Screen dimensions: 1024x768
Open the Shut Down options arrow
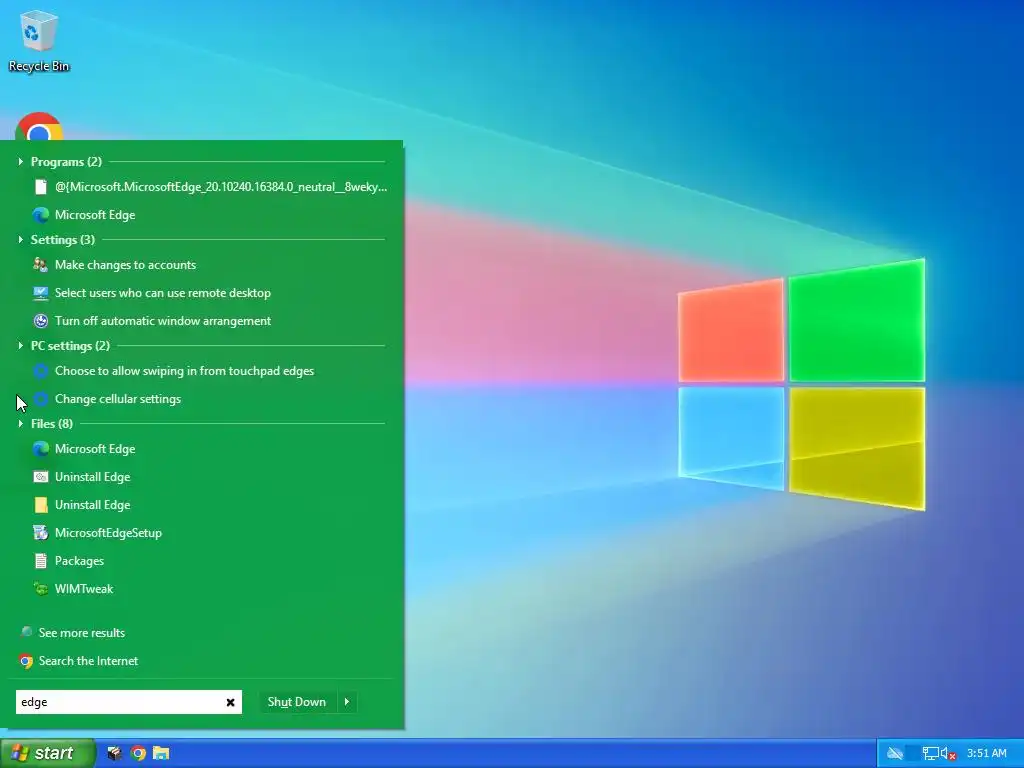point(347,702)
